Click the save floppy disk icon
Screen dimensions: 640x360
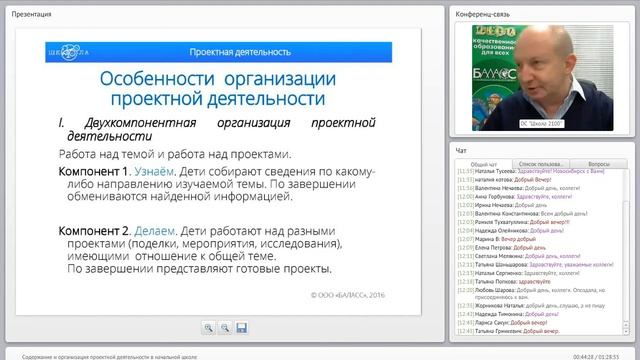point(241,328)
